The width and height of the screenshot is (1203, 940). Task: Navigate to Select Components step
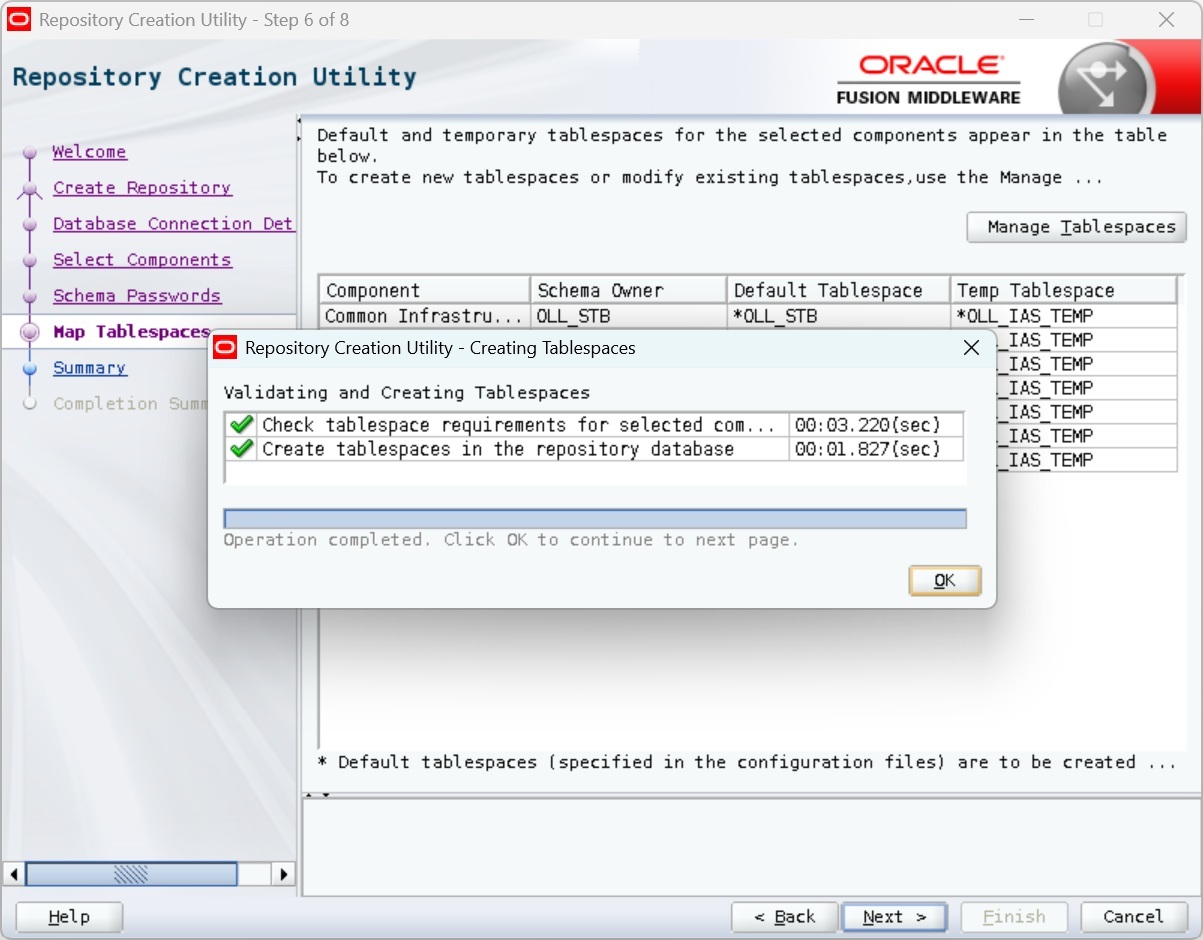click(x=141, y=260)
